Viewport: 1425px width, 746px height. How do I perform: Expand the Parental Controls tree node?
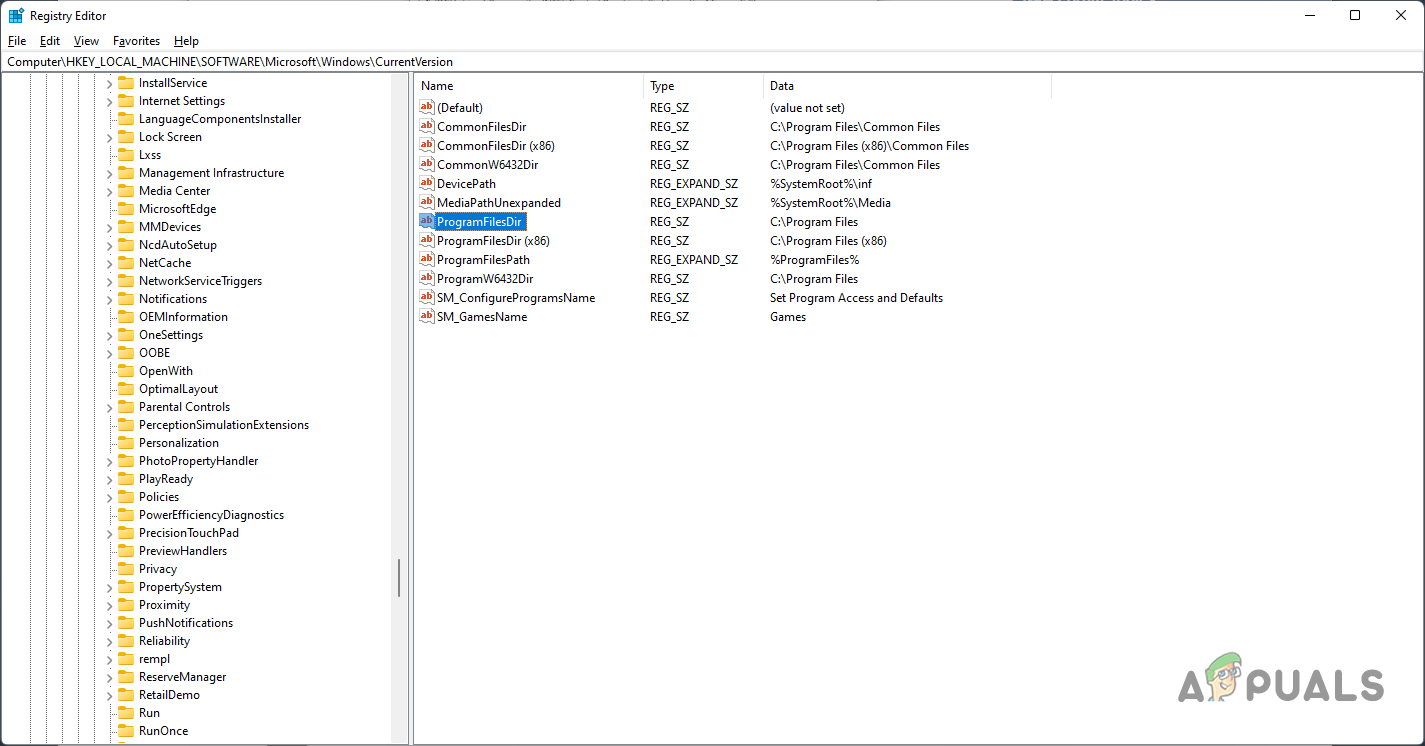click(x=110, y=407)
